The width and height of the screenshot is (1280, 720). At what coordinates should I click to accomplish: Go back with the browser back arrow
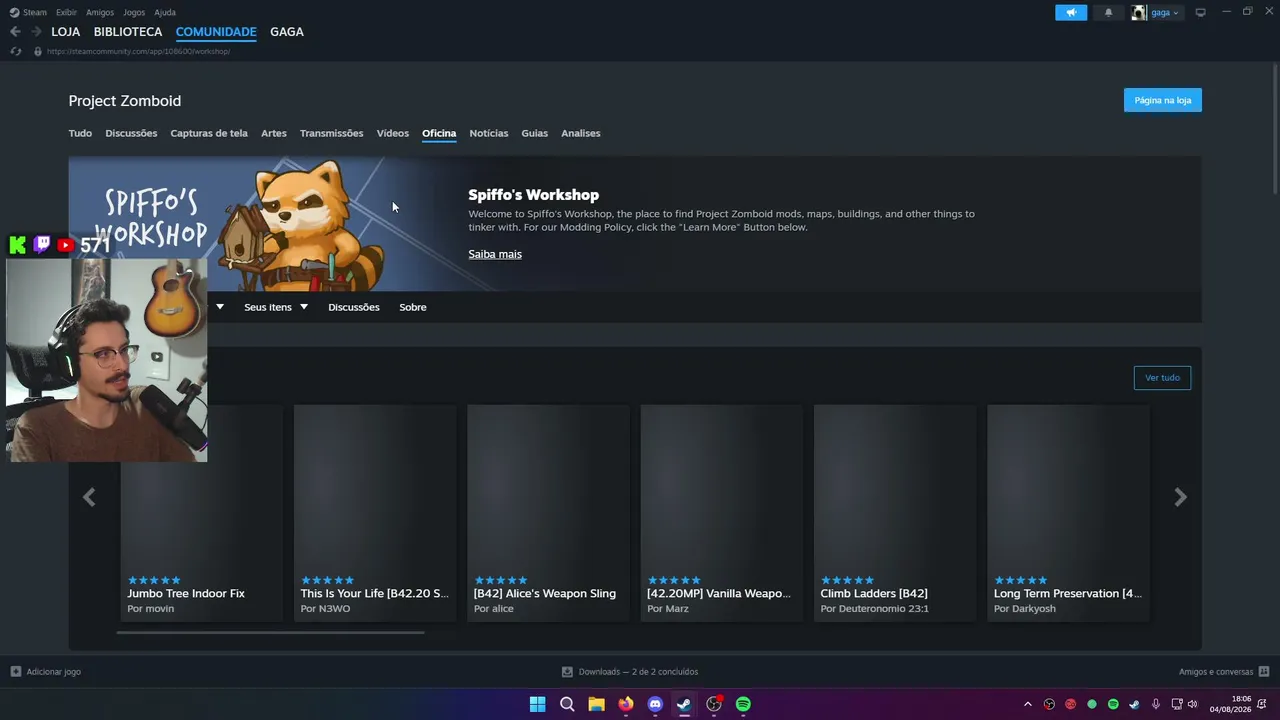coord(15,32)
